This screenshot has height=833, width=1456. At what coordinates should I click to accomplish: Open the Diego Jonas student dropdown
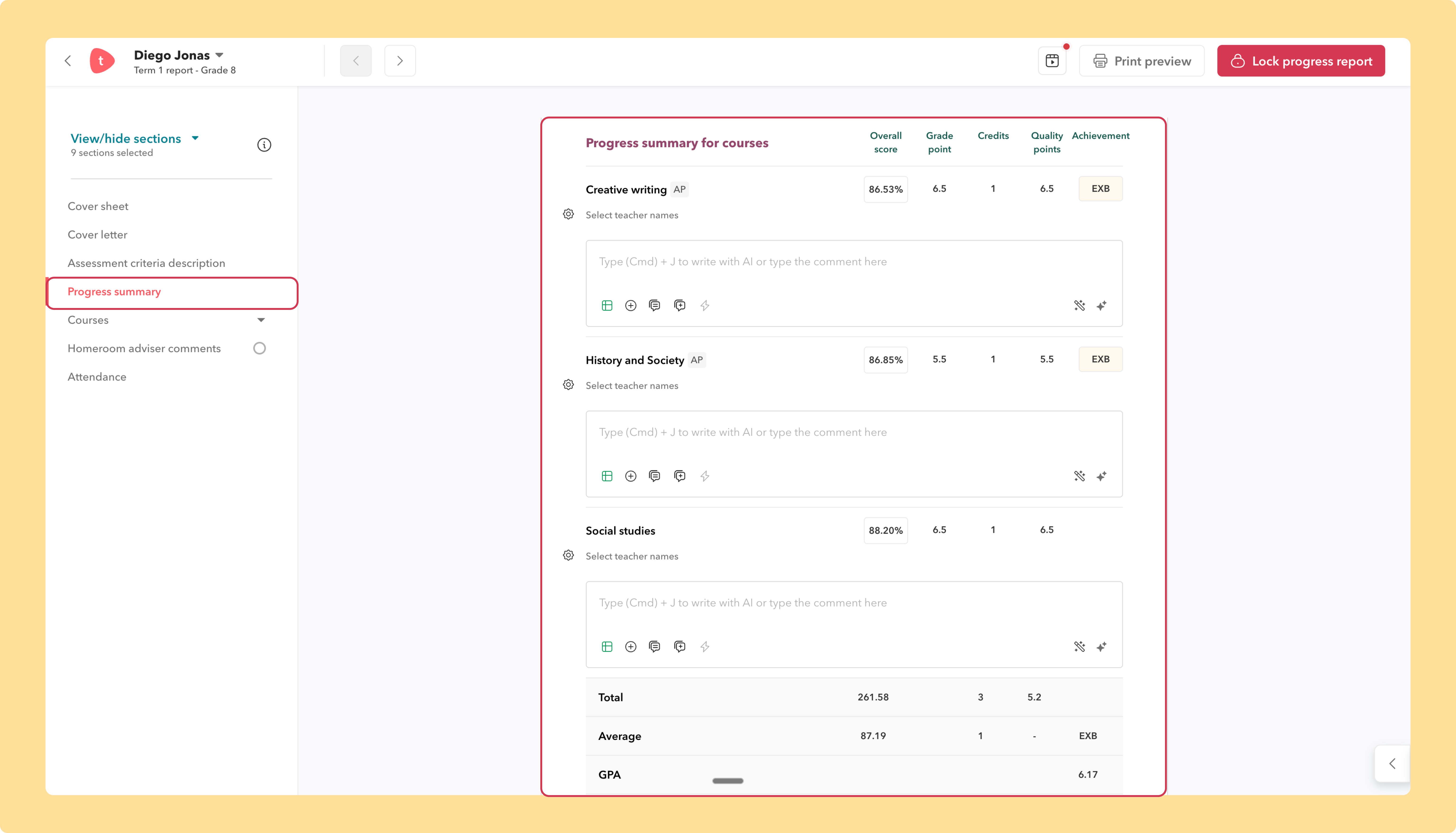pyautogui.click(x=219, y=55)
